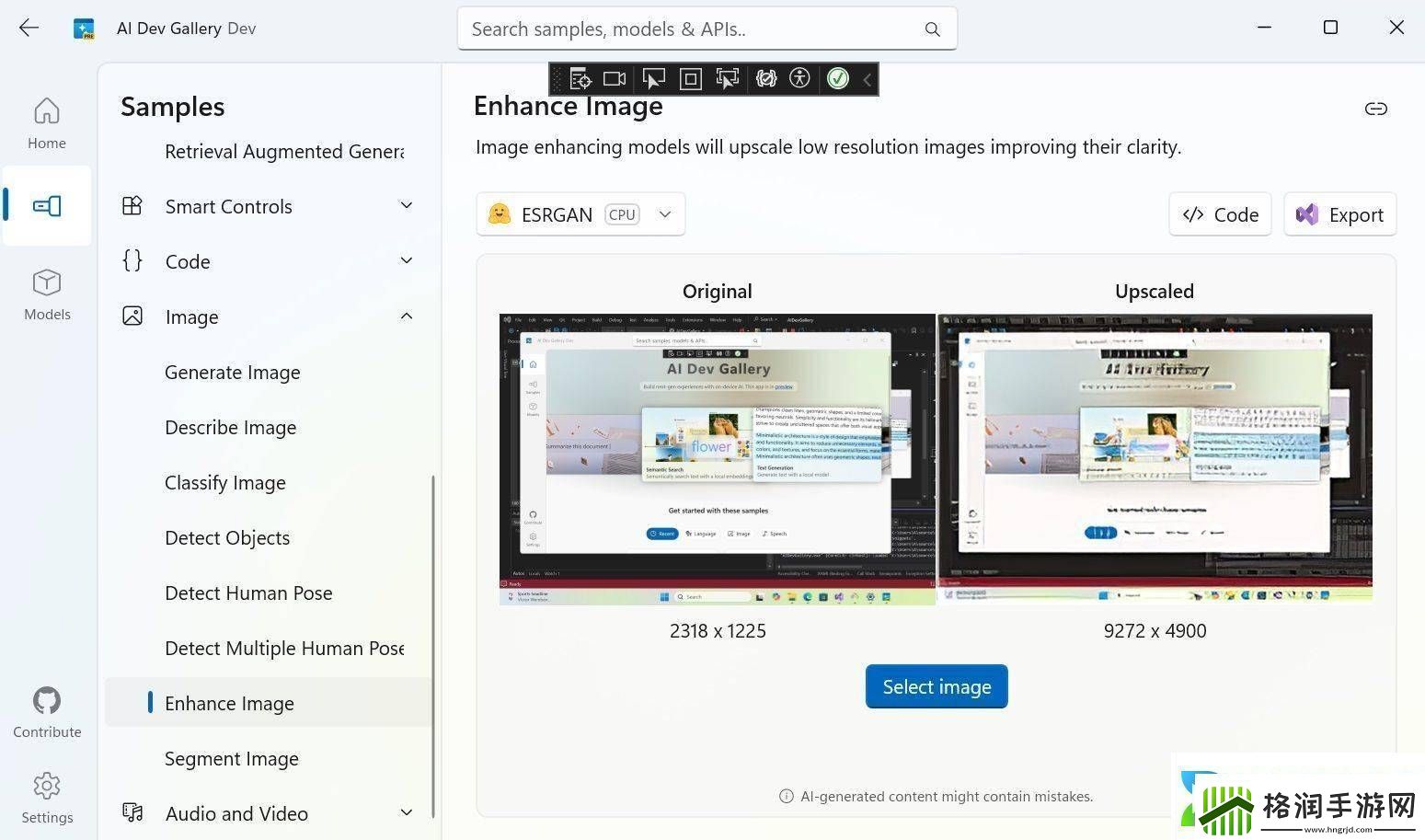Open the Code view for this sample
The height and width of the screenshot is (840, 1425).
pos(1220,214)
